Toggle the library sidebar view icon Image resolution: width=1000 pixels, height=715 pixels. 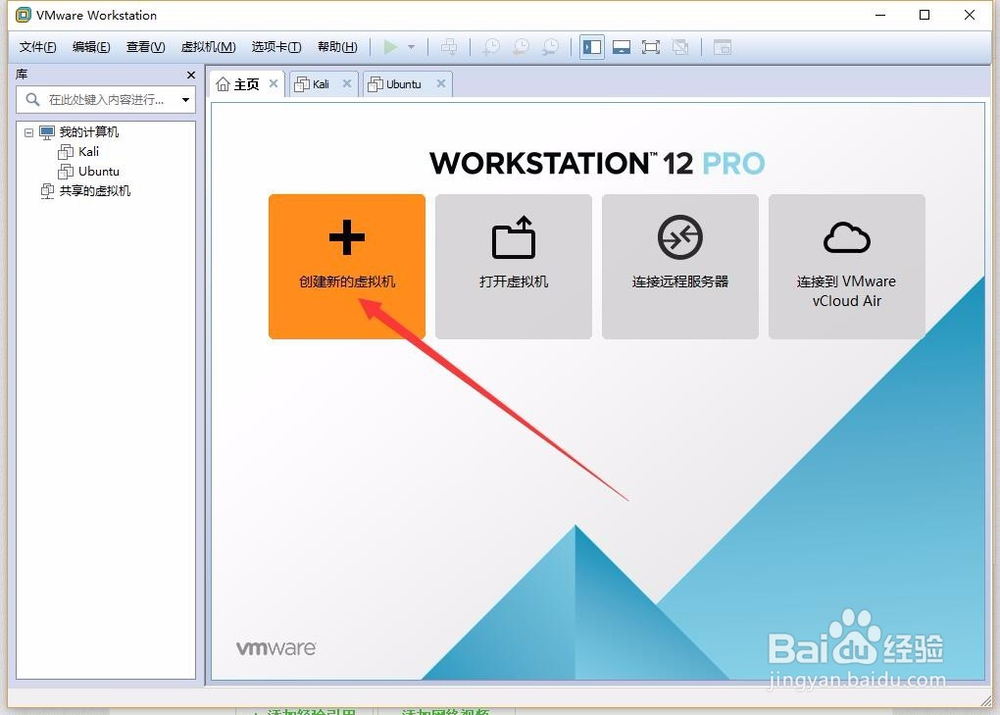click(592, 47)
